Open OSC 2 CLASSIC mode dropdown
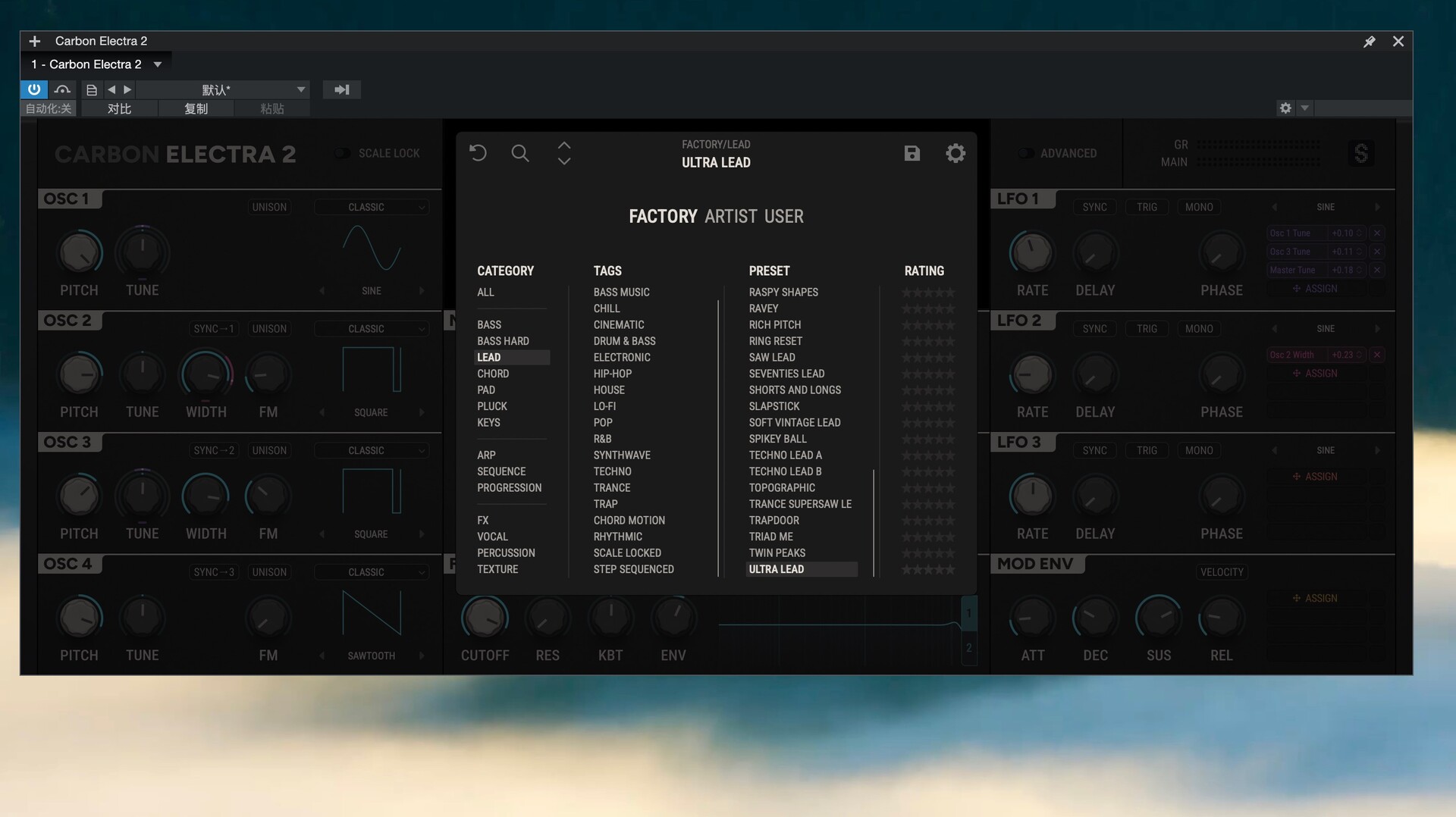The width and height of the screenshot is (1456, 817). coord(372,329)
